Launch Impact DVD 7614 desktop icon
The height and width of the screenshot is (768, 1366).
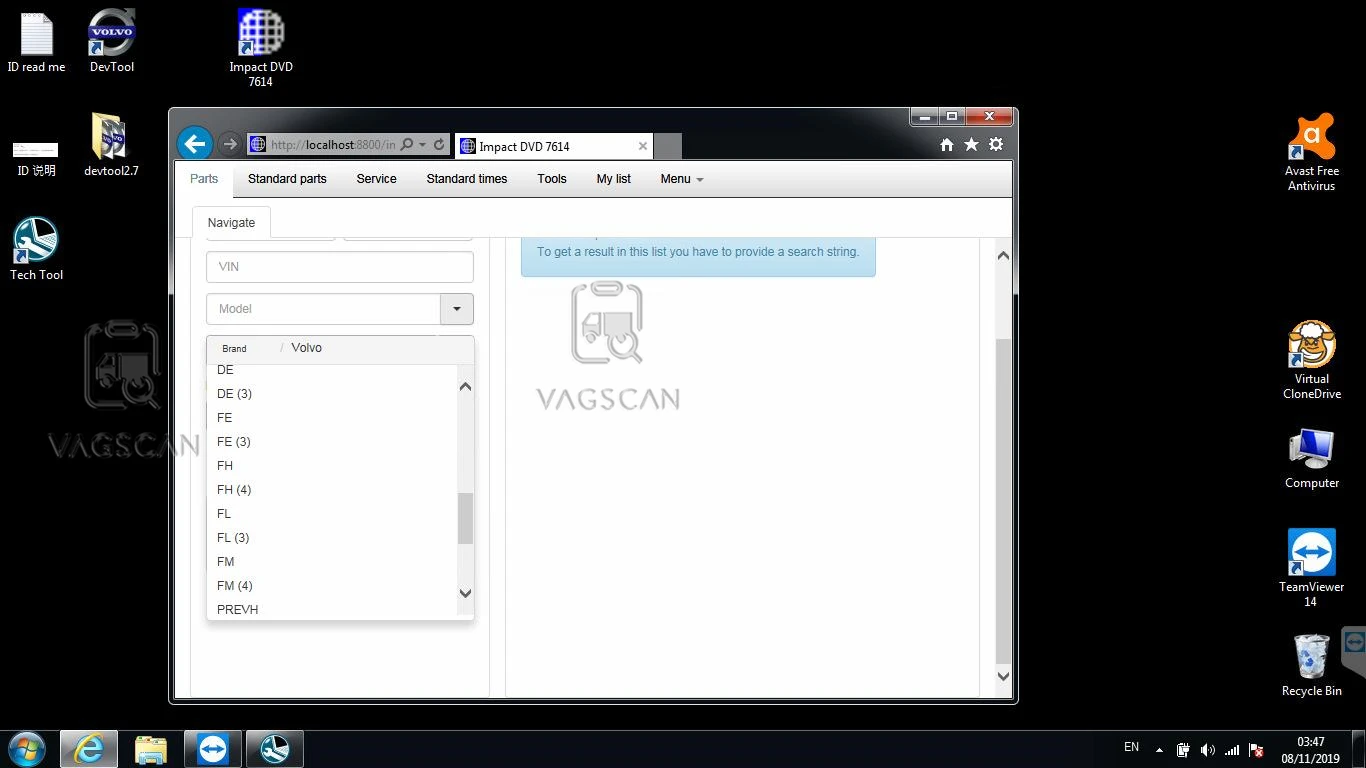[x=261, y=48]
